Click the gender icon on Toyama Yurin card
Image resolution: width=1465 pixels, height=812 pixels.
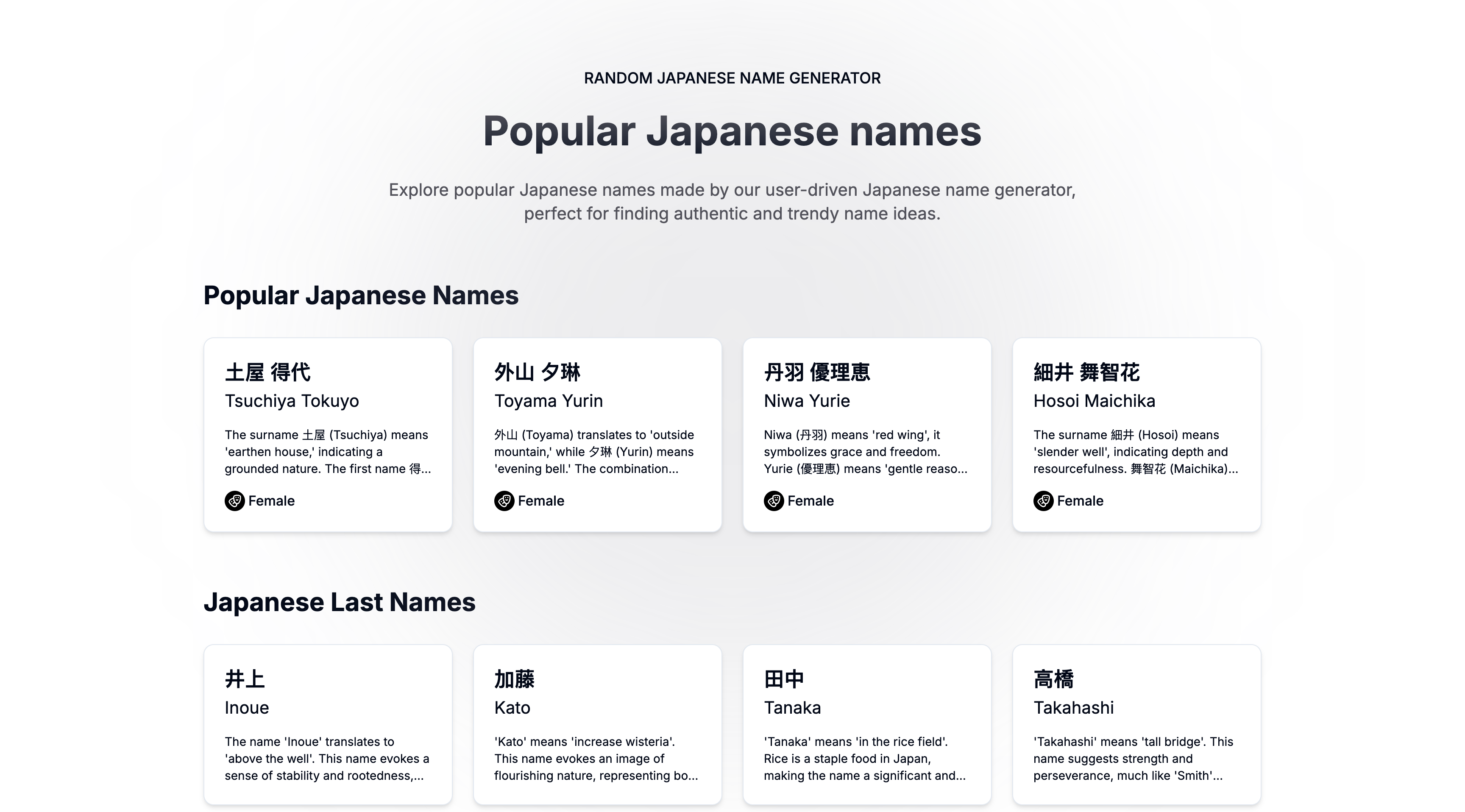click(x=504, y=501)
